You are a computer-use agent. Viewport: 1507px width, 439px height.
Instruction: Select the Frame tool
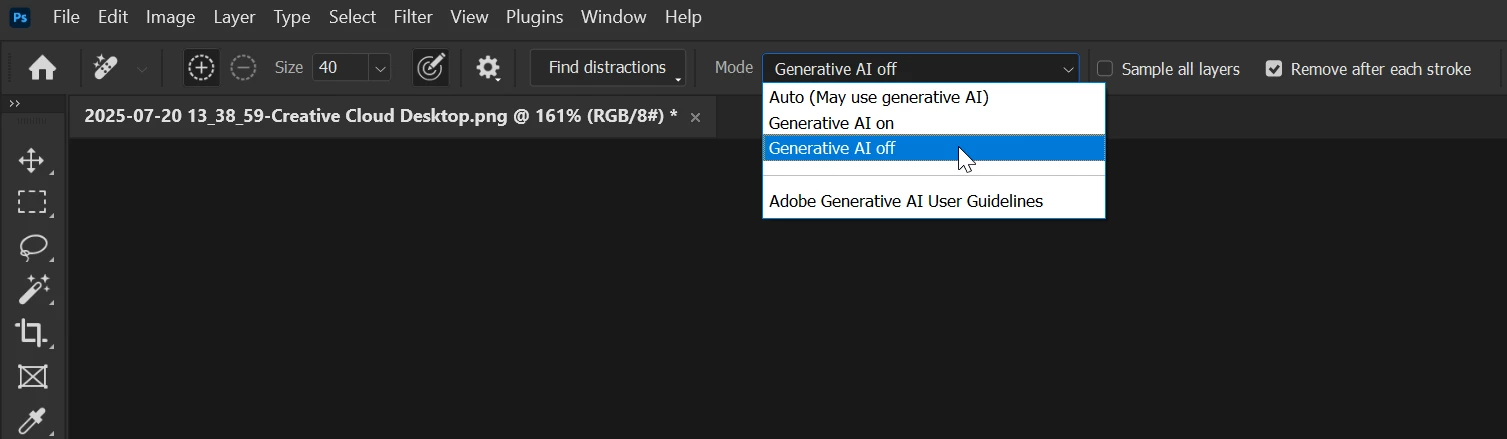click(x=32, y=377)
